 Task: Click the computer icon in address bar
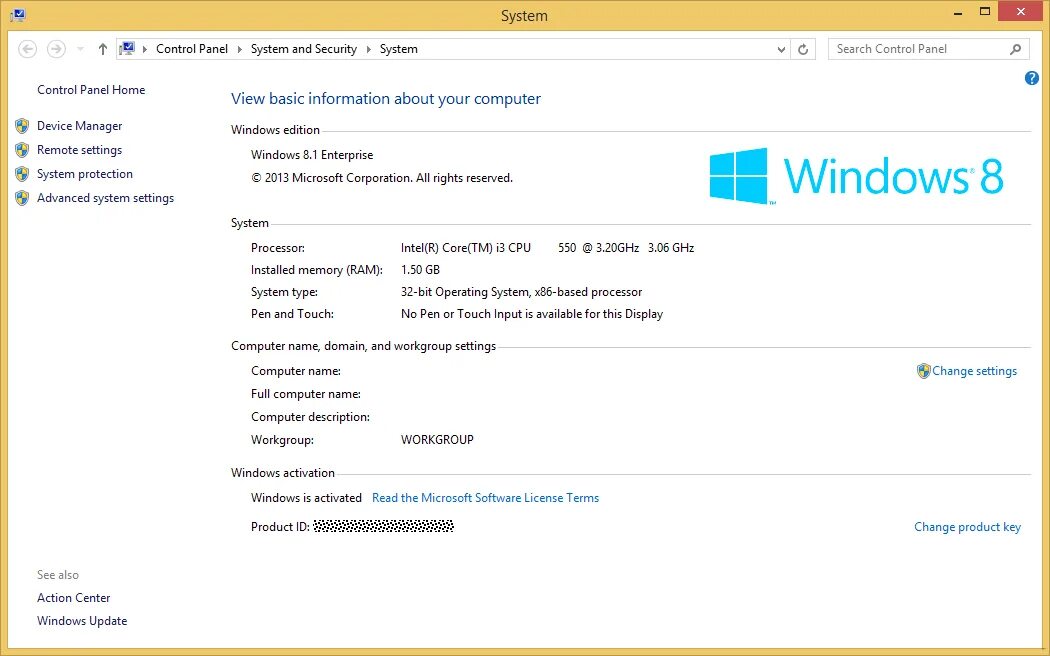pyautogui.click(x=127, y=49)
